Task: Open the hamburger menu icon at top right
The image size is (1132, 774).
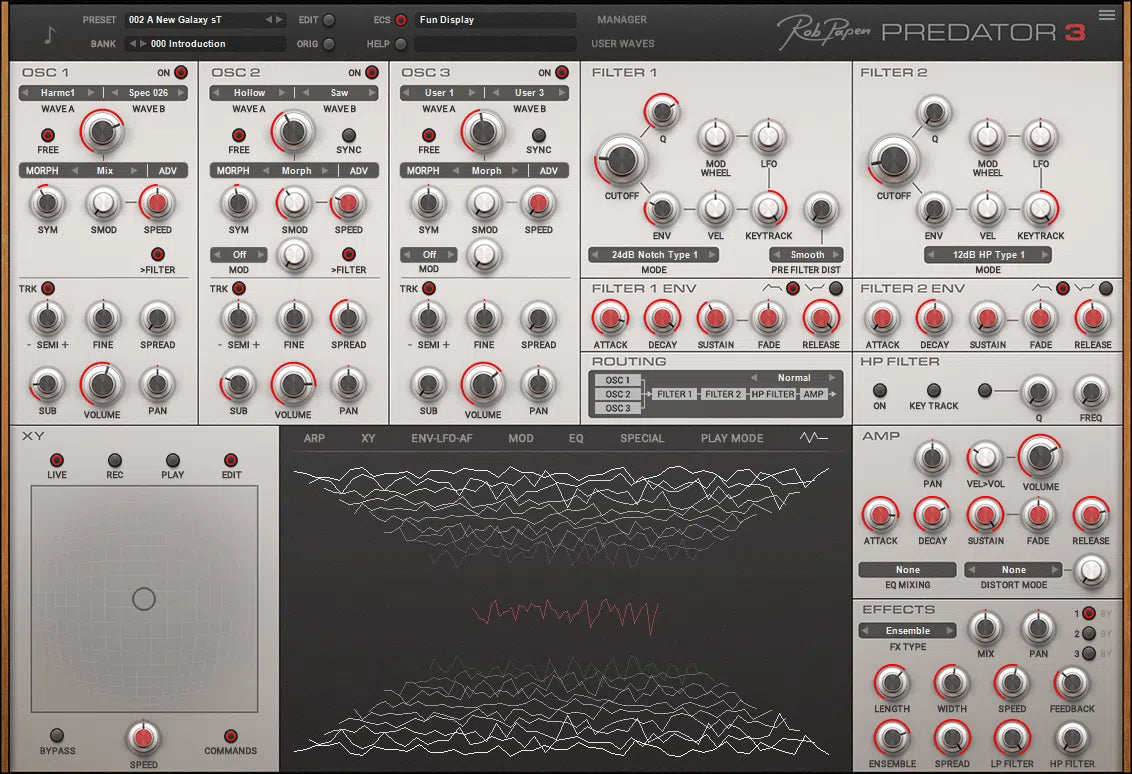Action: tap(1106, 14)
